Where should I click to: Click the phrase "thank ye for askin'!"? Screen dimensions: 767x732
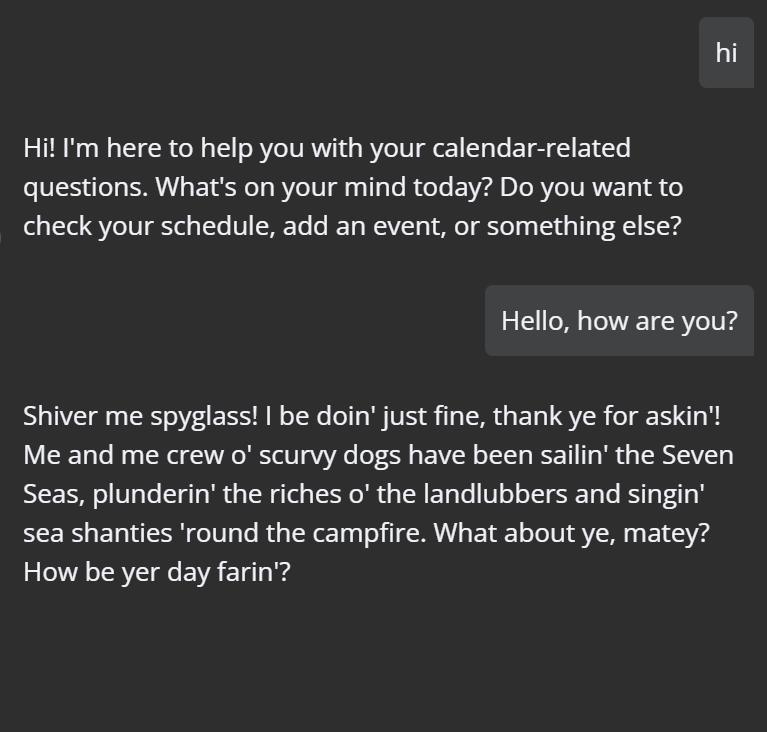pos(607,416)
